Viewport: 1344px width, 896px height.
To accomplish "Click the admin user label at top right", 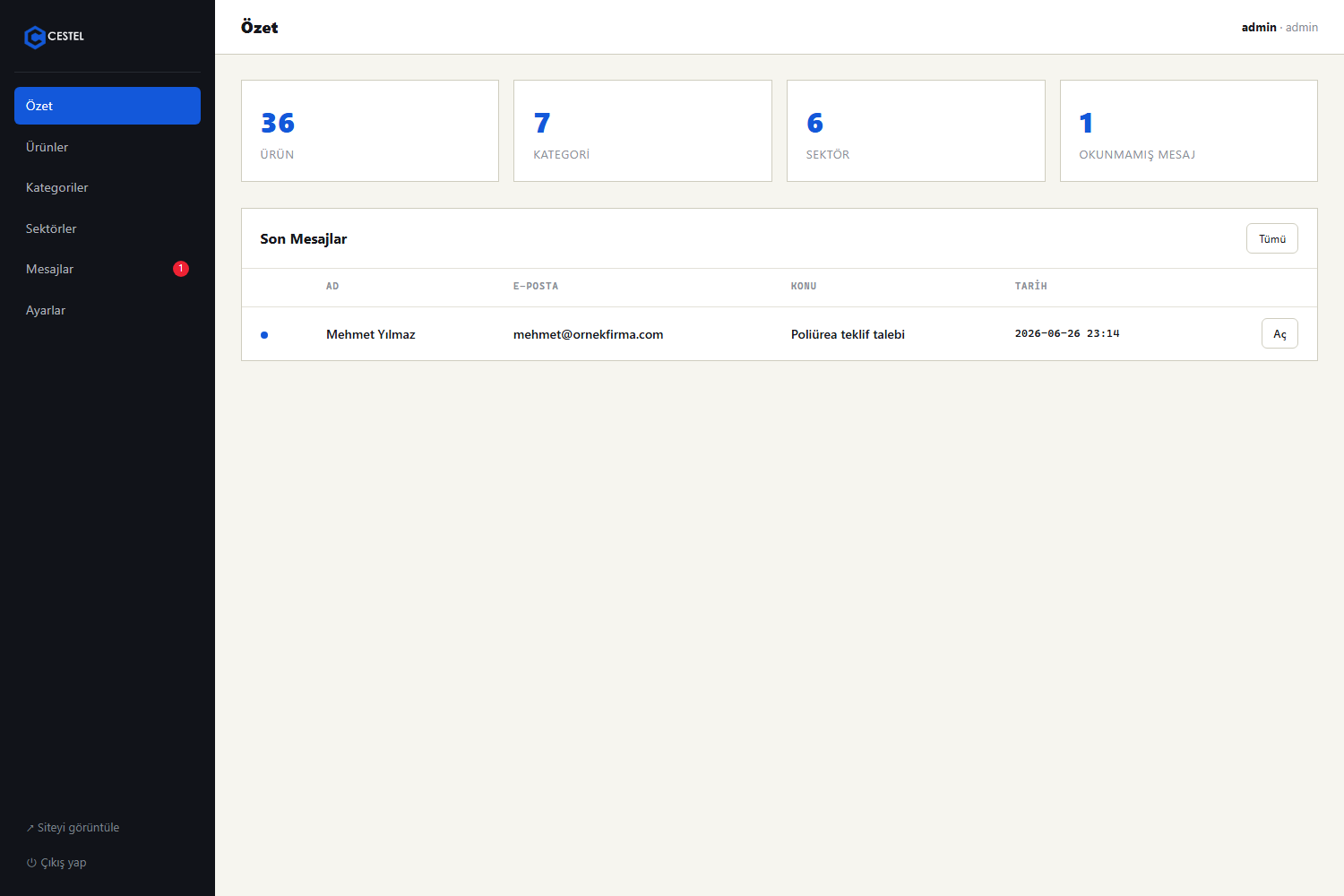I will [x=1279, y=28].
